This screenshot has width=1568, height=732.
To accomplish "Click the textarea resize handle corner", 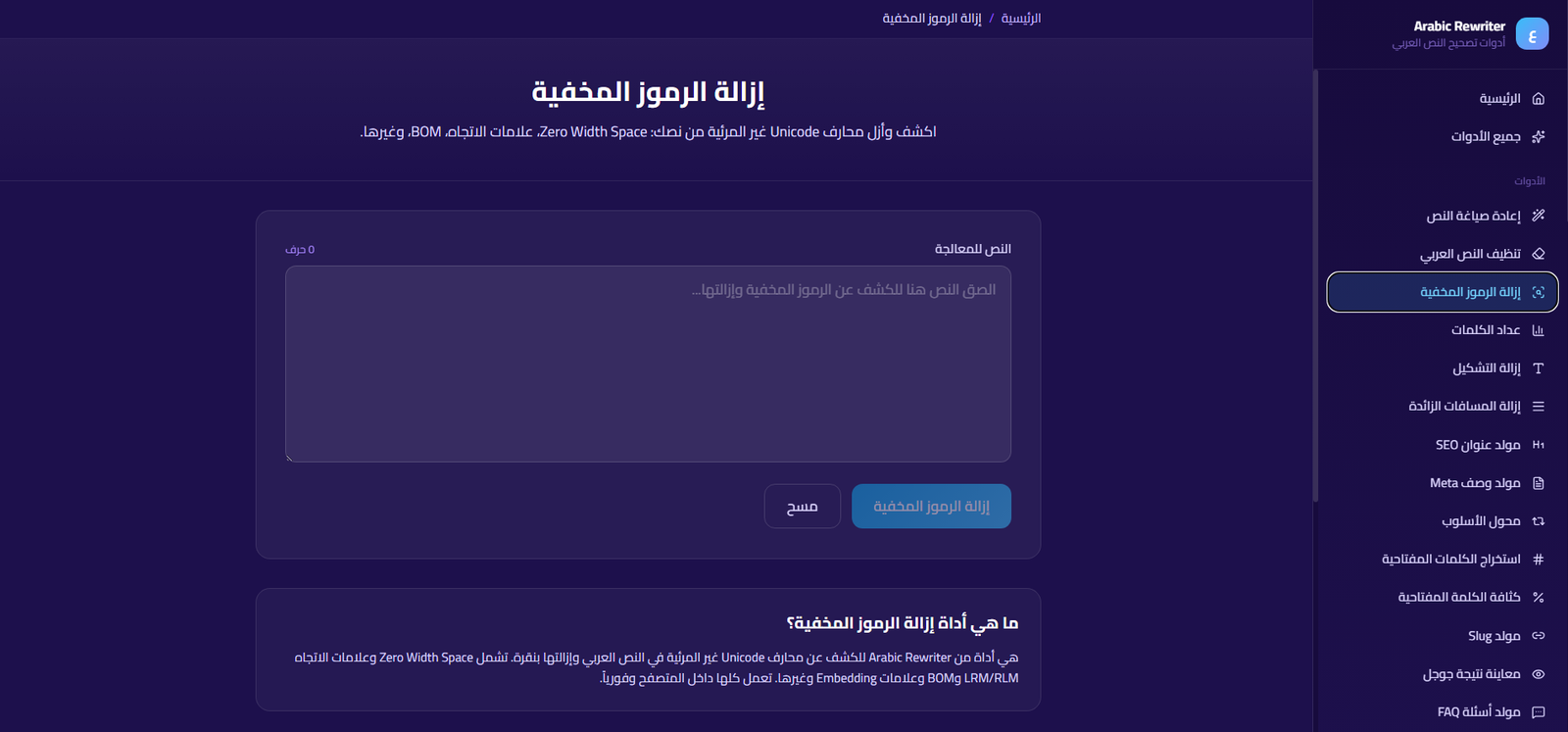I will click(x=290, y=457).
